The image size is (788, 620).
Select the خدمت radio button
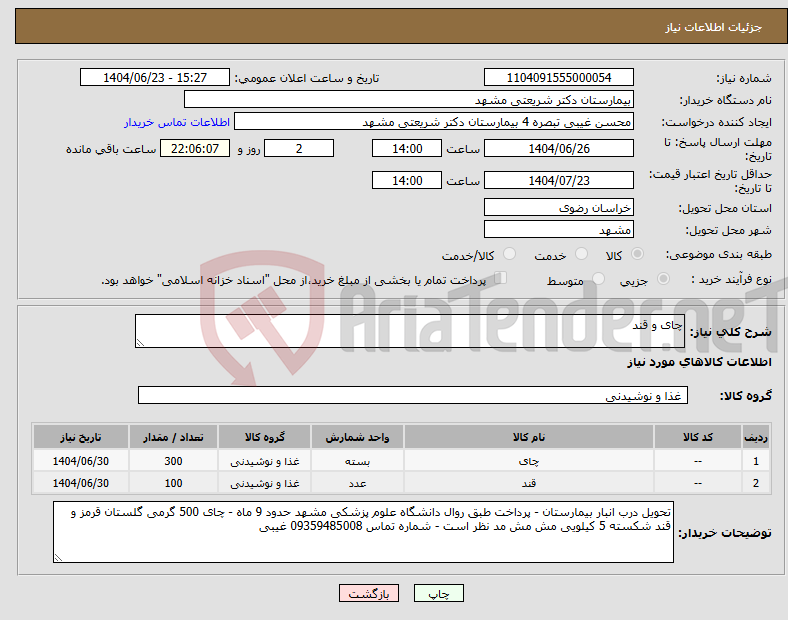(x=581, y=254)
